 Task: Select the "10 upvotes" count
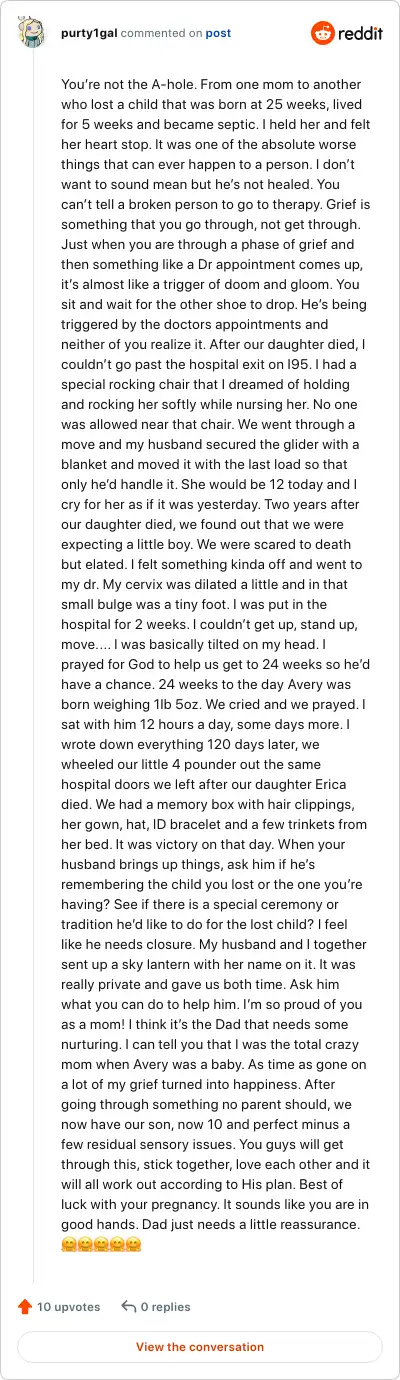pos(69,1306)
